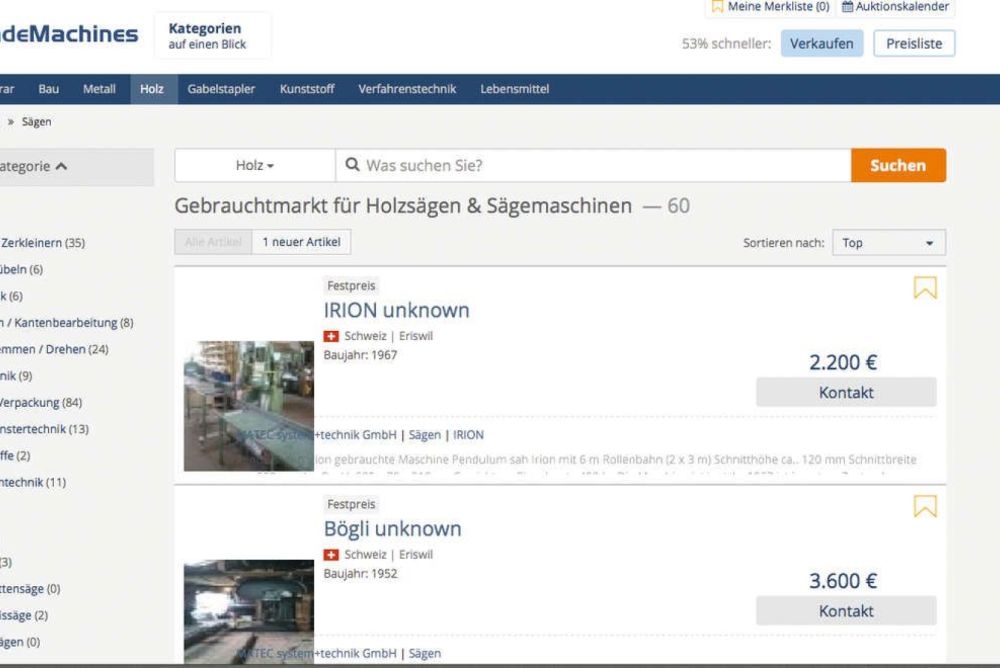Click Swiss flag on IRION listing
This screenshot has height=668, width=1000.
(331, 336)
